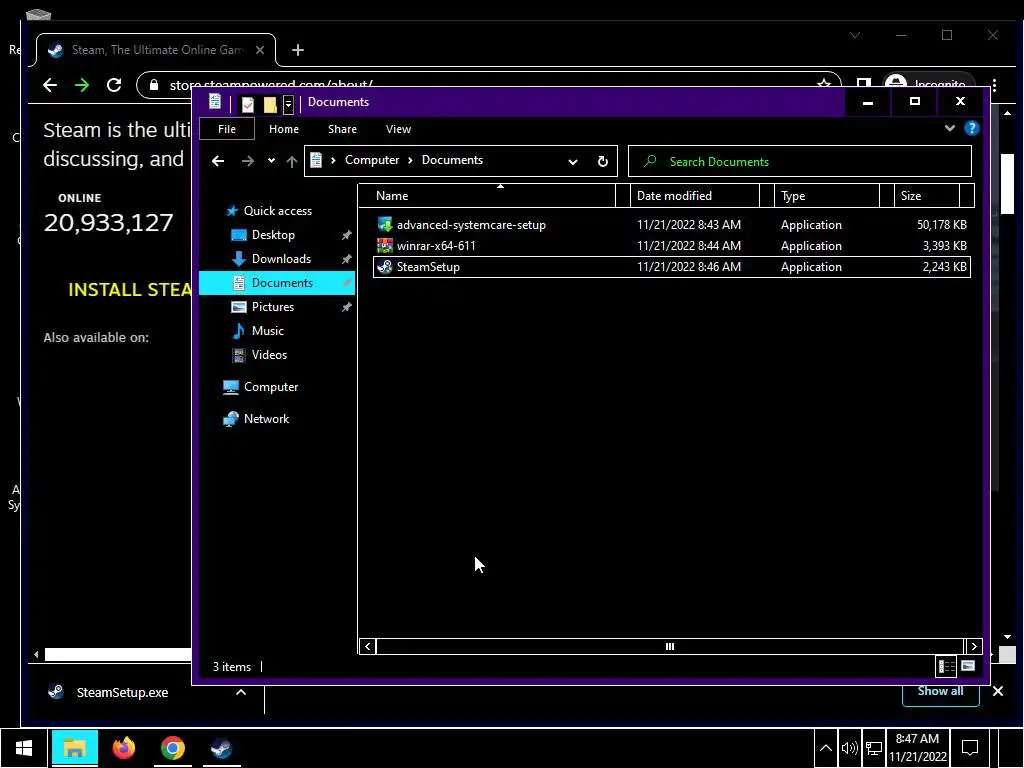
Task: Sort files by Date modified column
Action: click(x=695, y=196)
